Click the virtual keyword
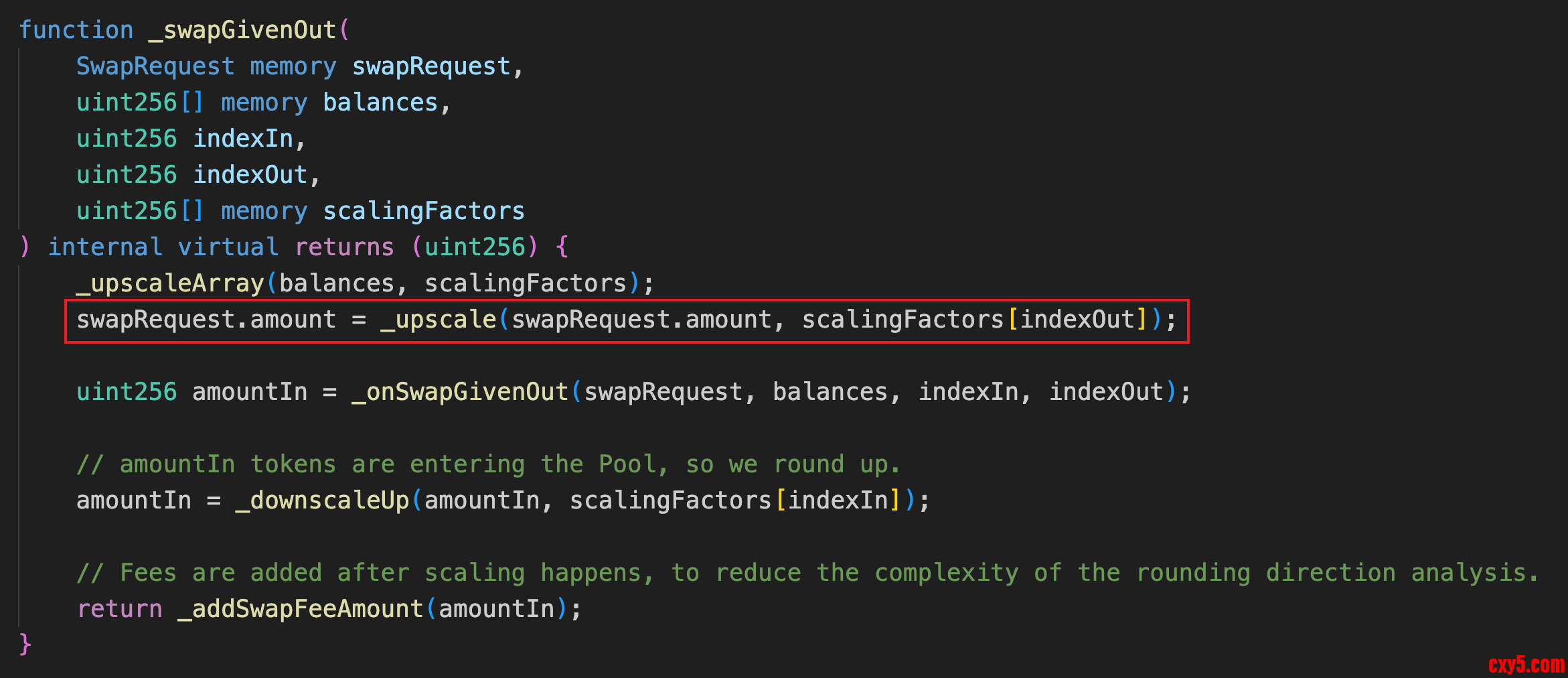Viewport: 1568px width, 678px height. tap(228, 247)
